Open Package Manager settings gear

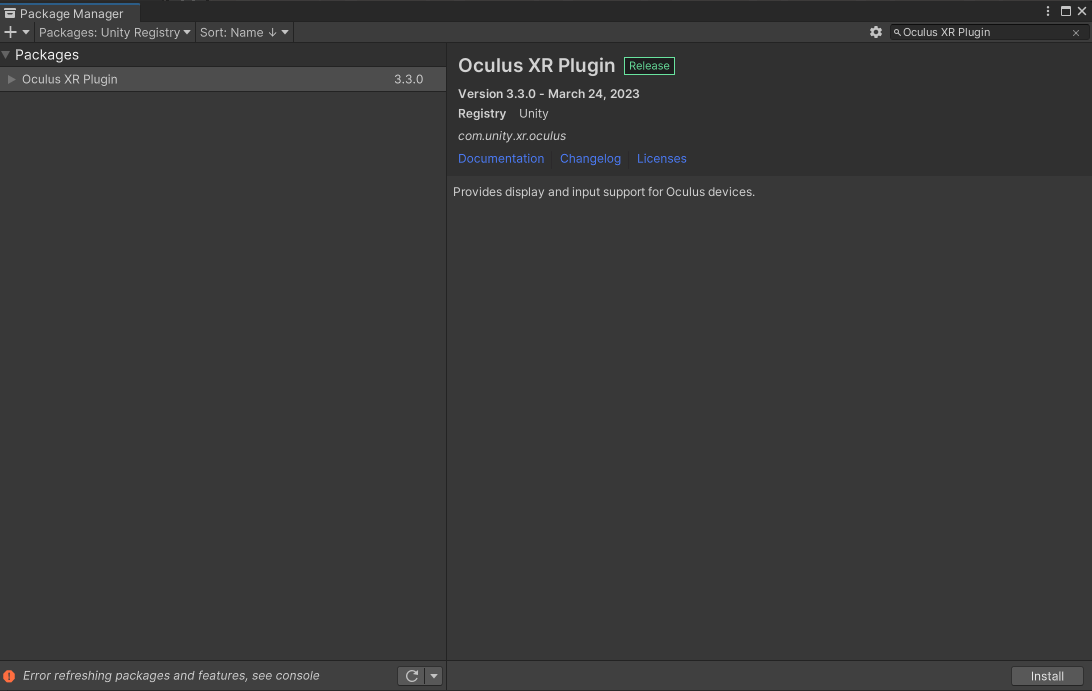(x=875, y=32)
